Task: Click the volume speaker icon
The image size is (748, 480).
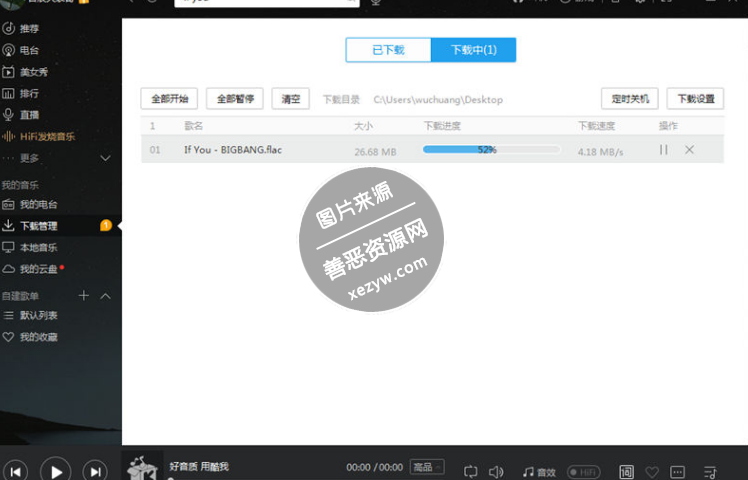Action: coord(497,471)
